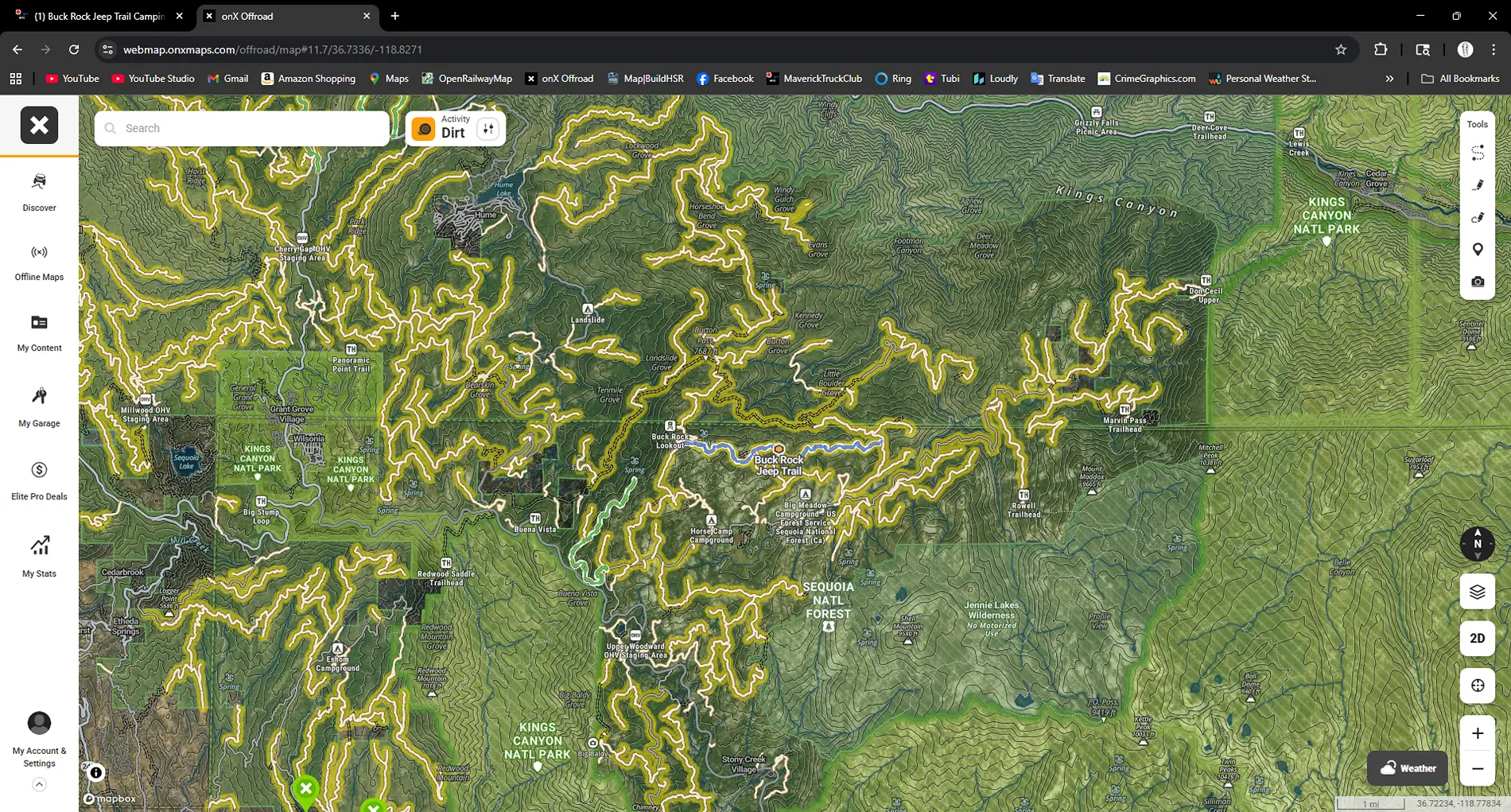Image resolution: width=1511 pixels, height=812 pixels.
Task: Click the Redwood Saddle Trailhead marker
Action: point(446,563)
